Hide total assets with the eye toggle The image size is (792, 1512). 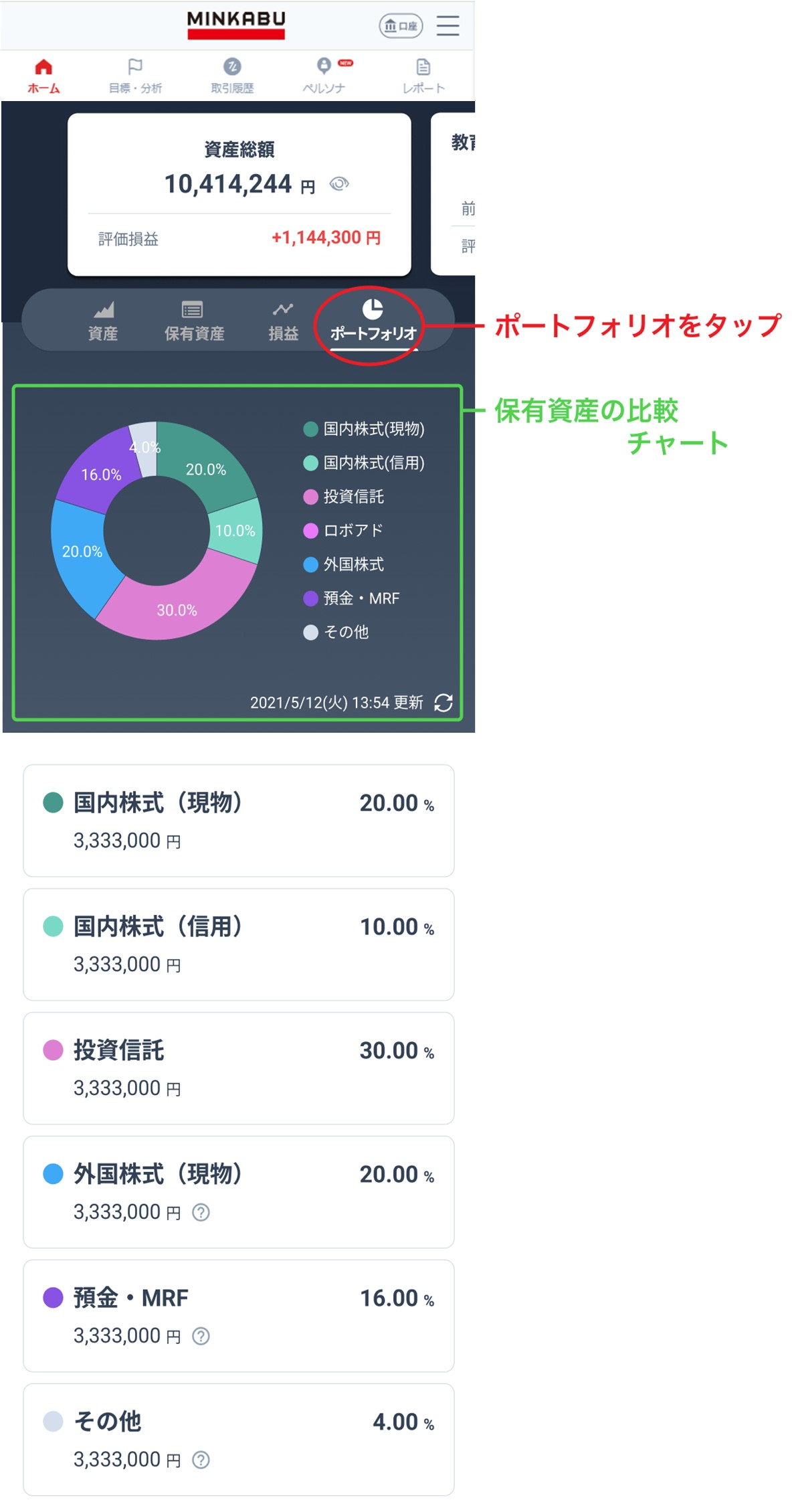pos(340,183)
